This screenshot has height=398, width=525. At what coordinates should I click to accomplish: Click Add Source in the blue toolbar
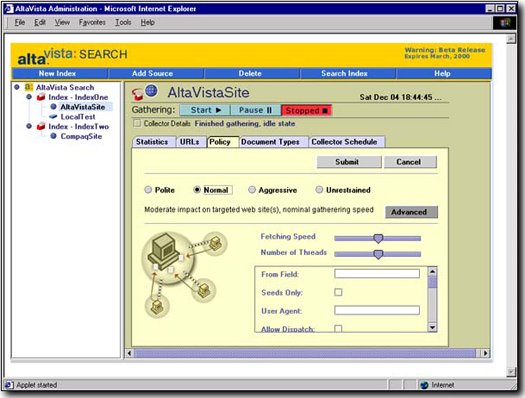[156, 73]
